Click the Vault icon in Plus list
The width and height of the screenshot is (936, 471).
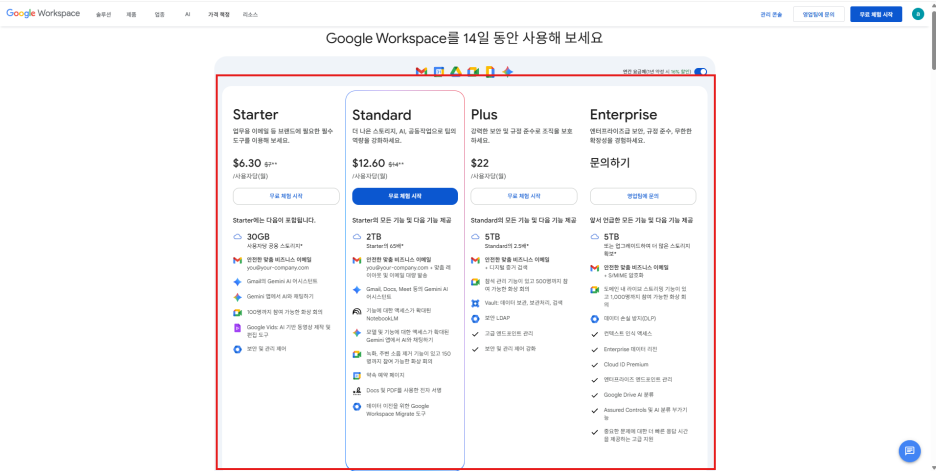475,303
